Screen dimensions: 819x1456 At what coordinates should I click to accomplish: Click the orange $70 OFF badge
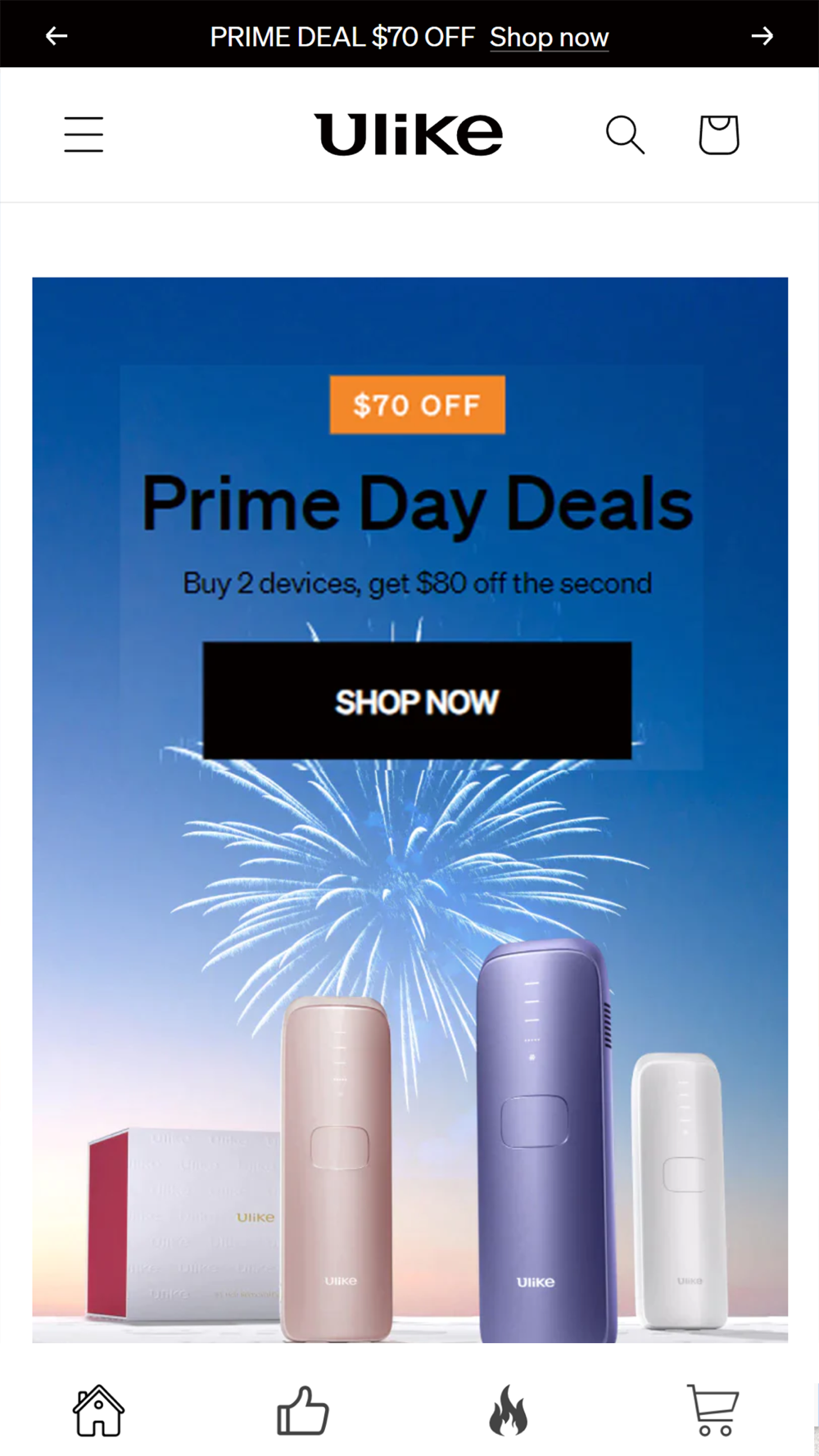418,405
